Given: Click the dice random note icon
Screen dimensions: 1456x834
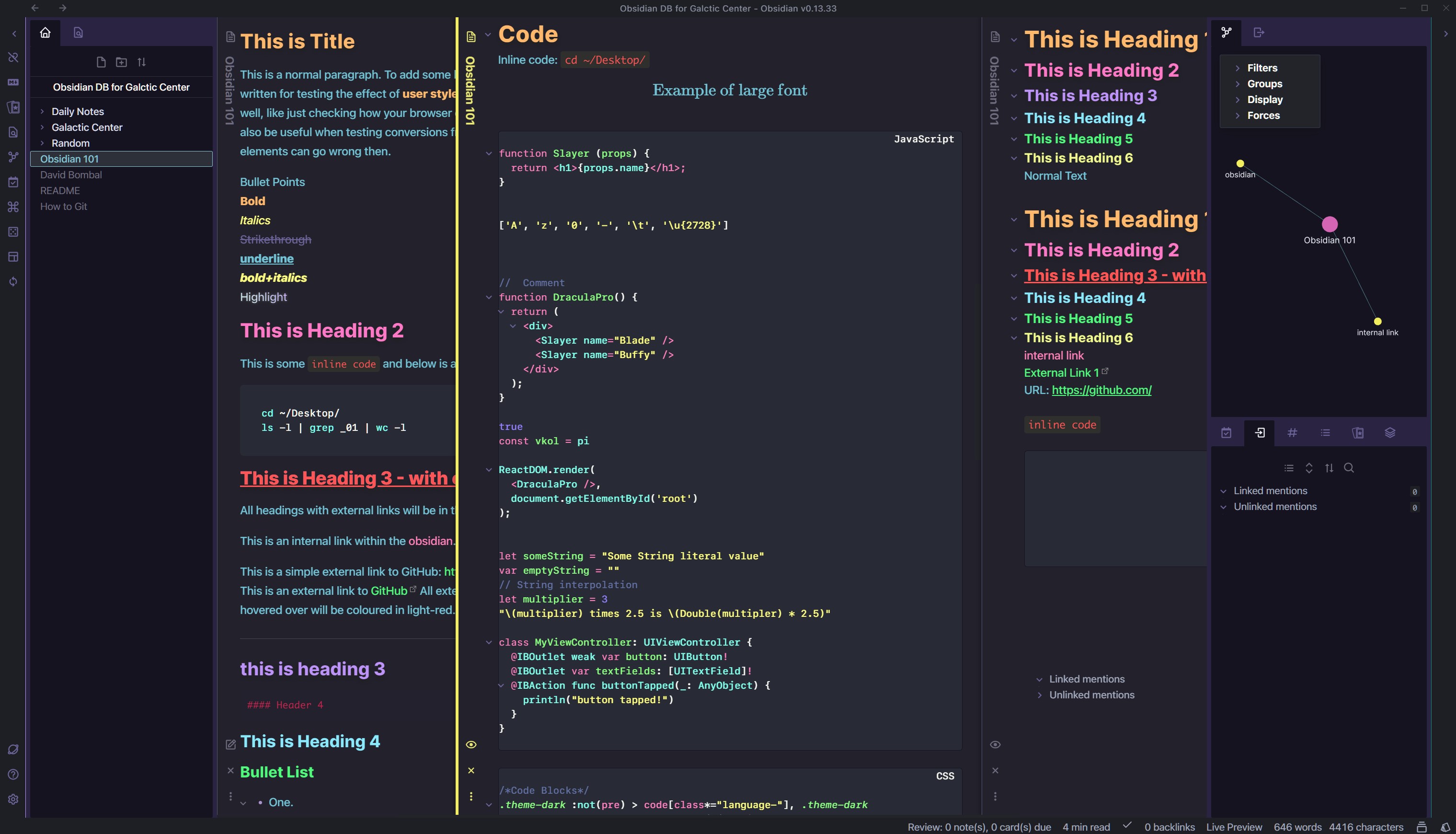Looking at the screenshot, I should pos(13,232).
